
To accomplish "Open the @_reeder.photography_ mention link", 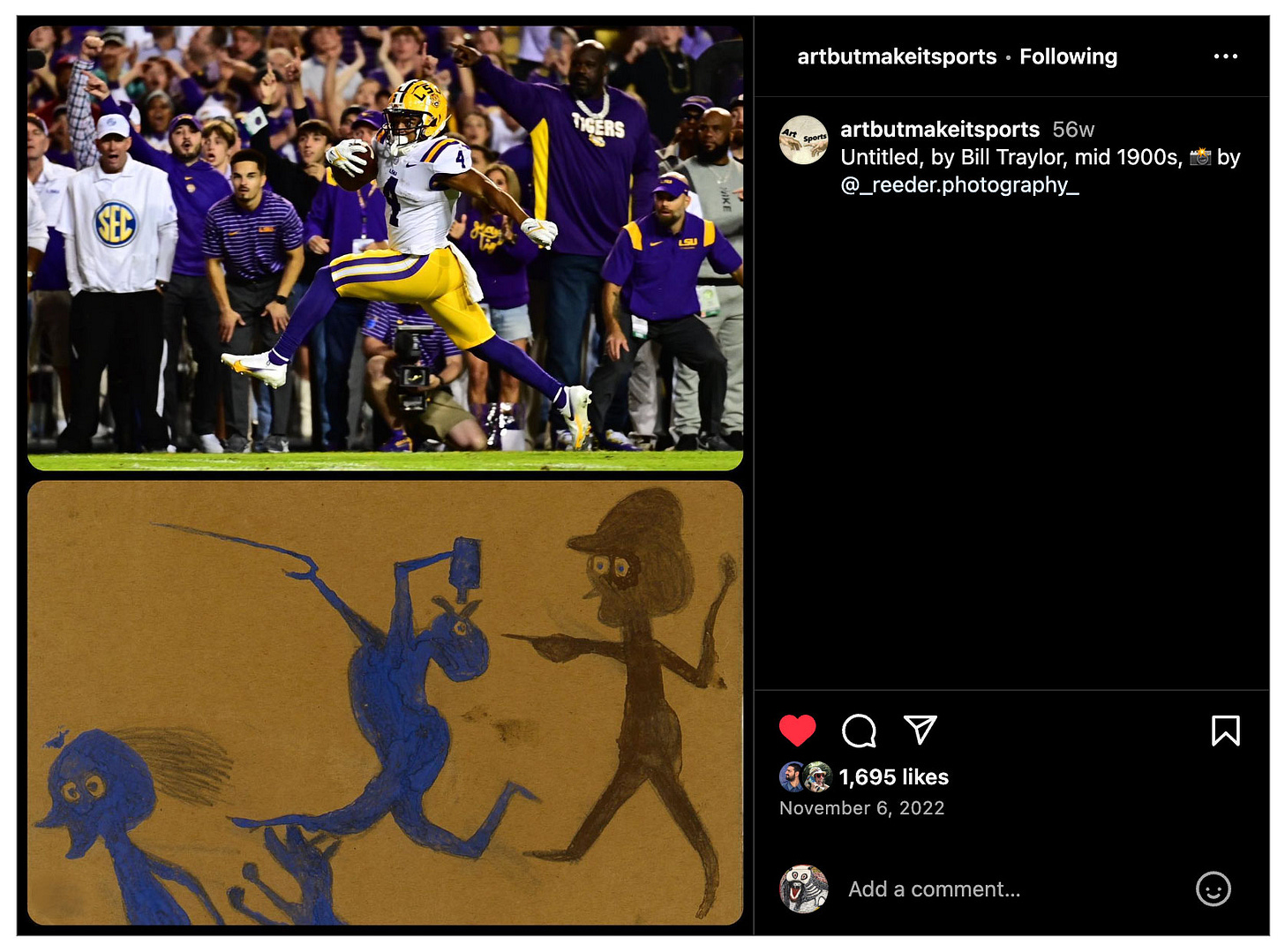I will click(x=959, y=184).
